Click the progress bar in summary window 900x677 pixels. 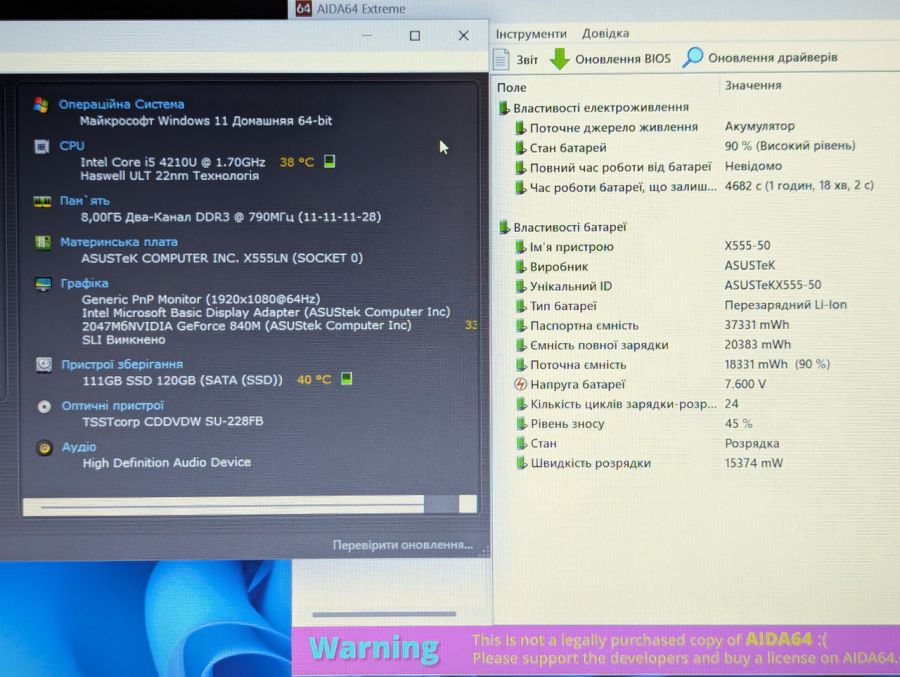(250, 505)
